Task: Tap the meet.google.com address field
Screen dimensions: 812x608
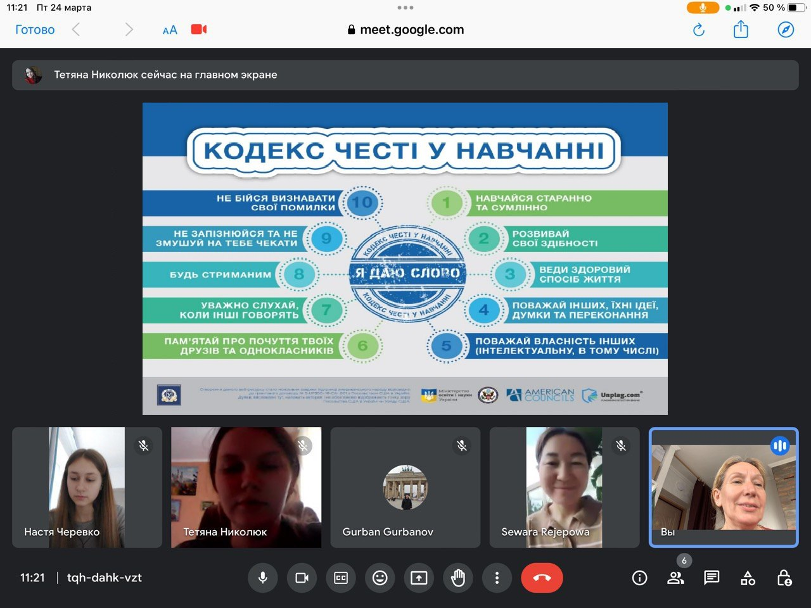Action: [x=405, y=30]
